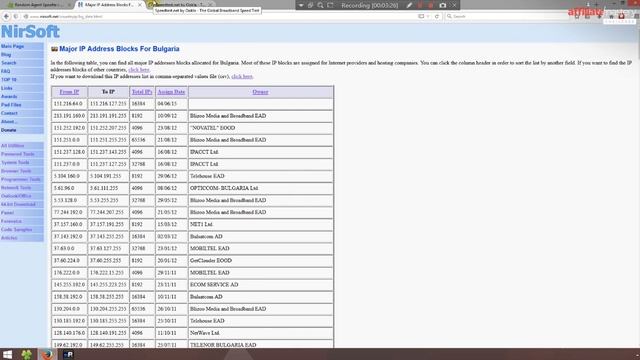Select the 151.216.64.0 From IP cell
Image resolution: width=640 pixels, height=360 pixels.
pos(69,104)
